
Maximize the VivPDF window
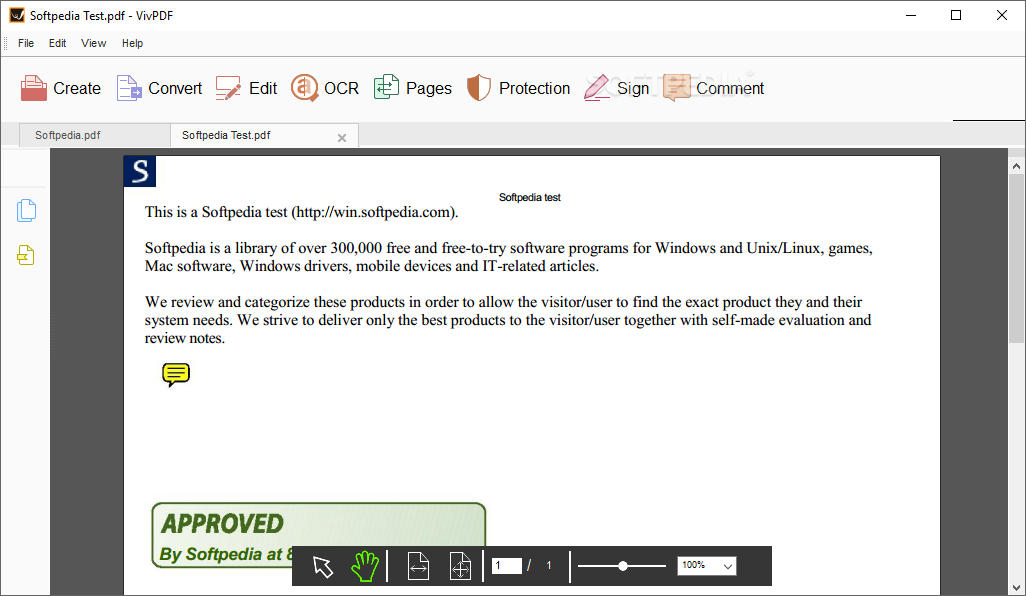(x=956, y=15)
